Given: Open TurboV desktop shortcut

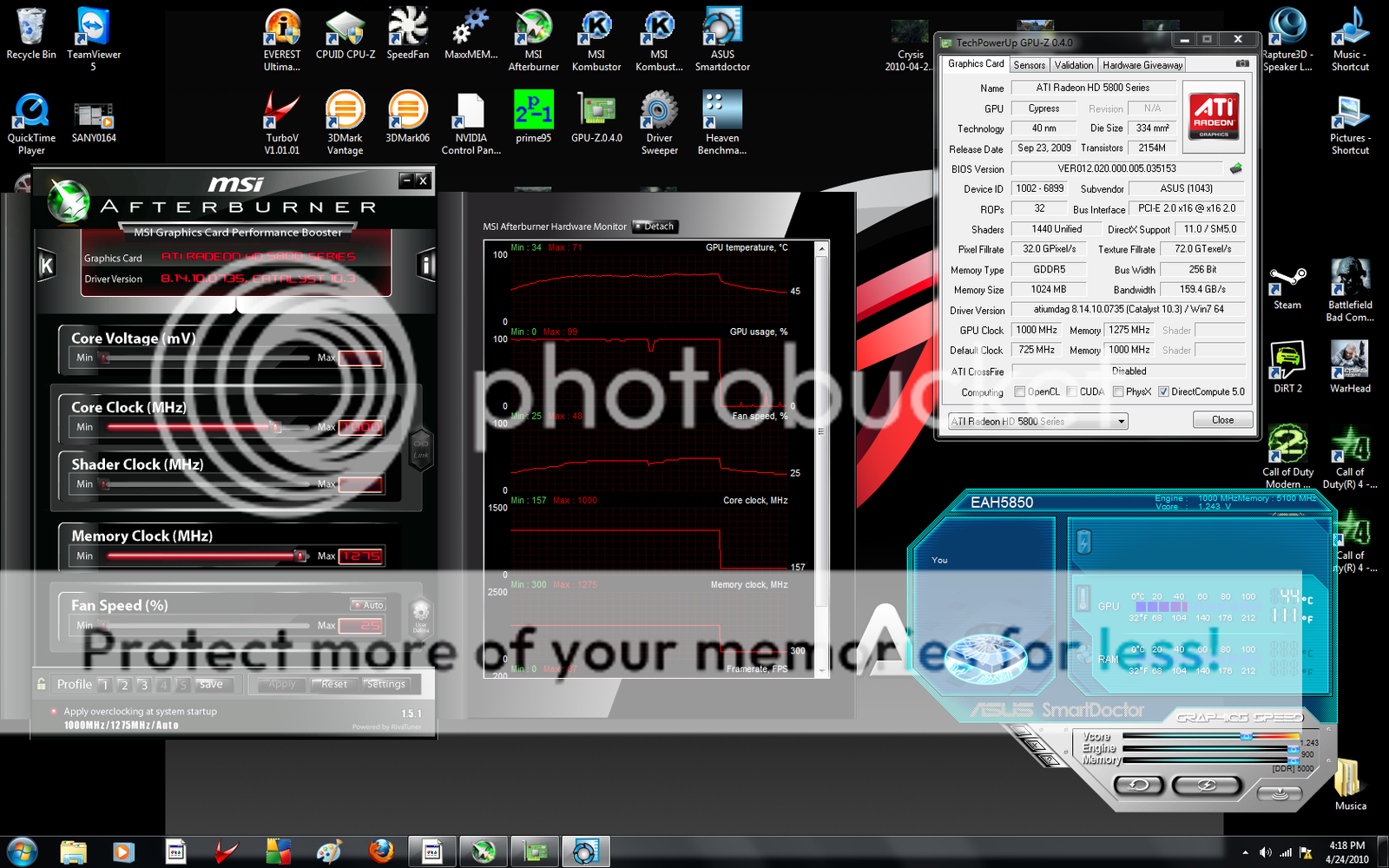Looking at the screenshot, I should point(282,123).
